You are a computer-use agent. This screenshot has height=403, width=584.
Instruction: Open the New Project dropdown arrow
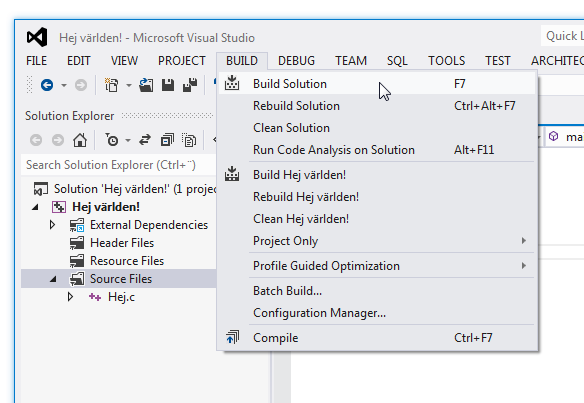point(129,85)
